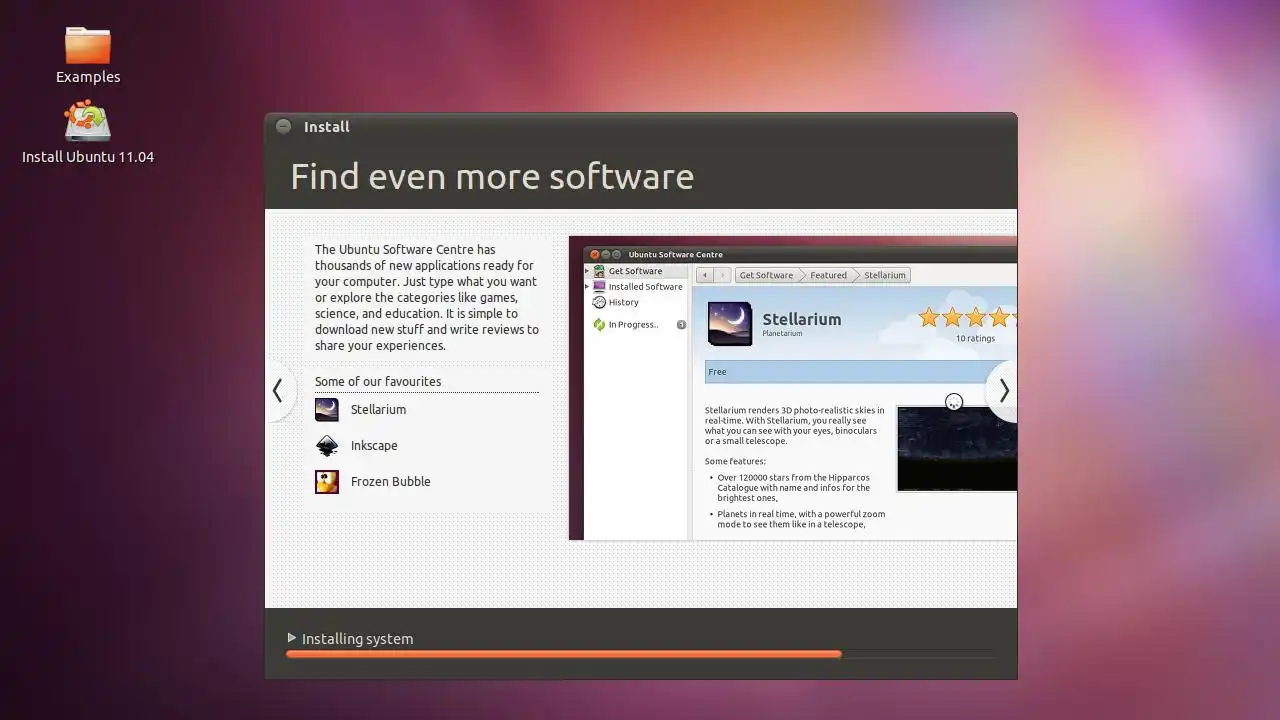Click the In Progress count badge

pos(681,325)
